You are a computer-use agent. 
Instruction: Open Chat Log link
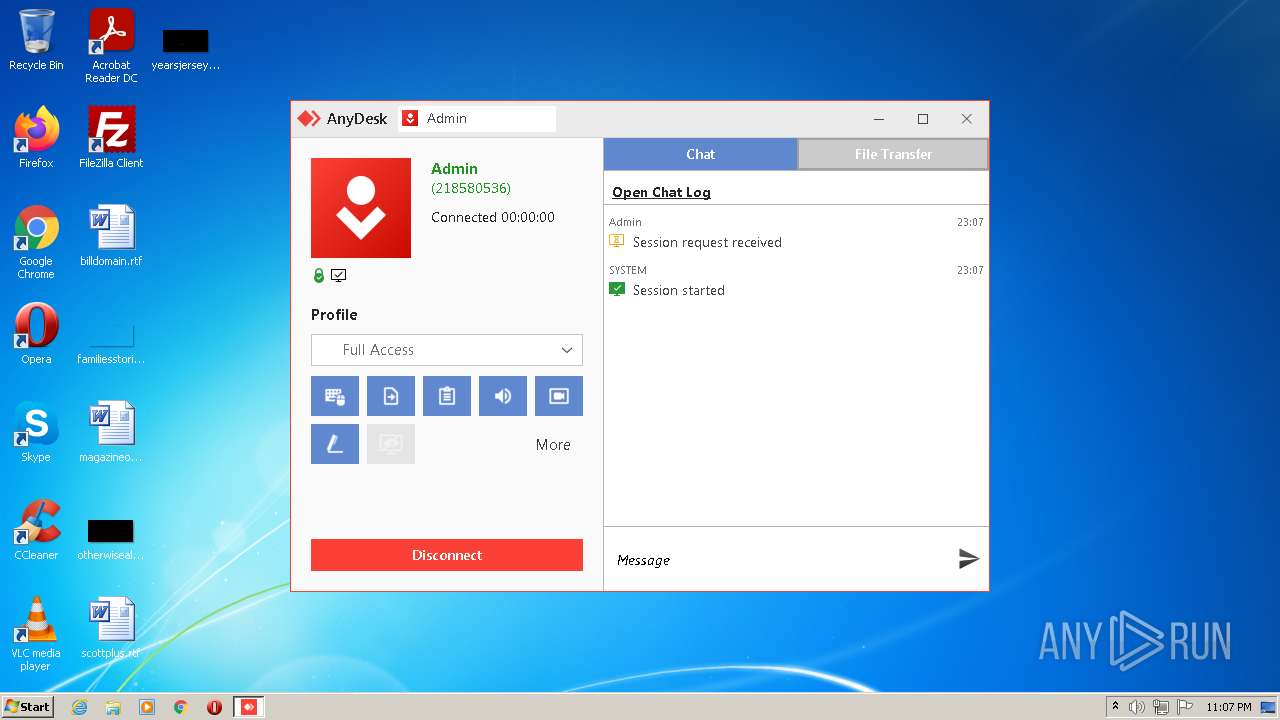pos(661,192)
